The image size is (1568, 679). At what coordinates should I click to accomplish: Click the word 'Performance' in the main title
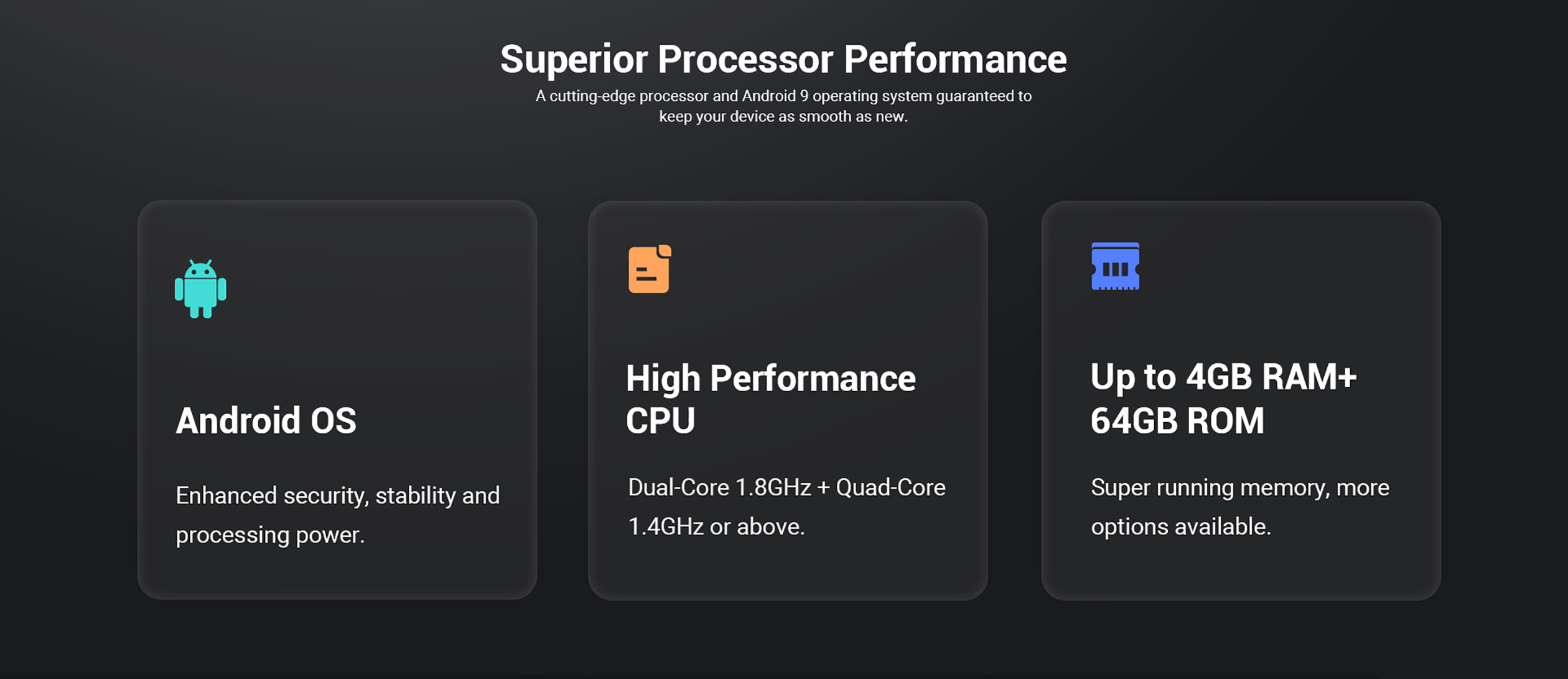[x=955, y=59]
